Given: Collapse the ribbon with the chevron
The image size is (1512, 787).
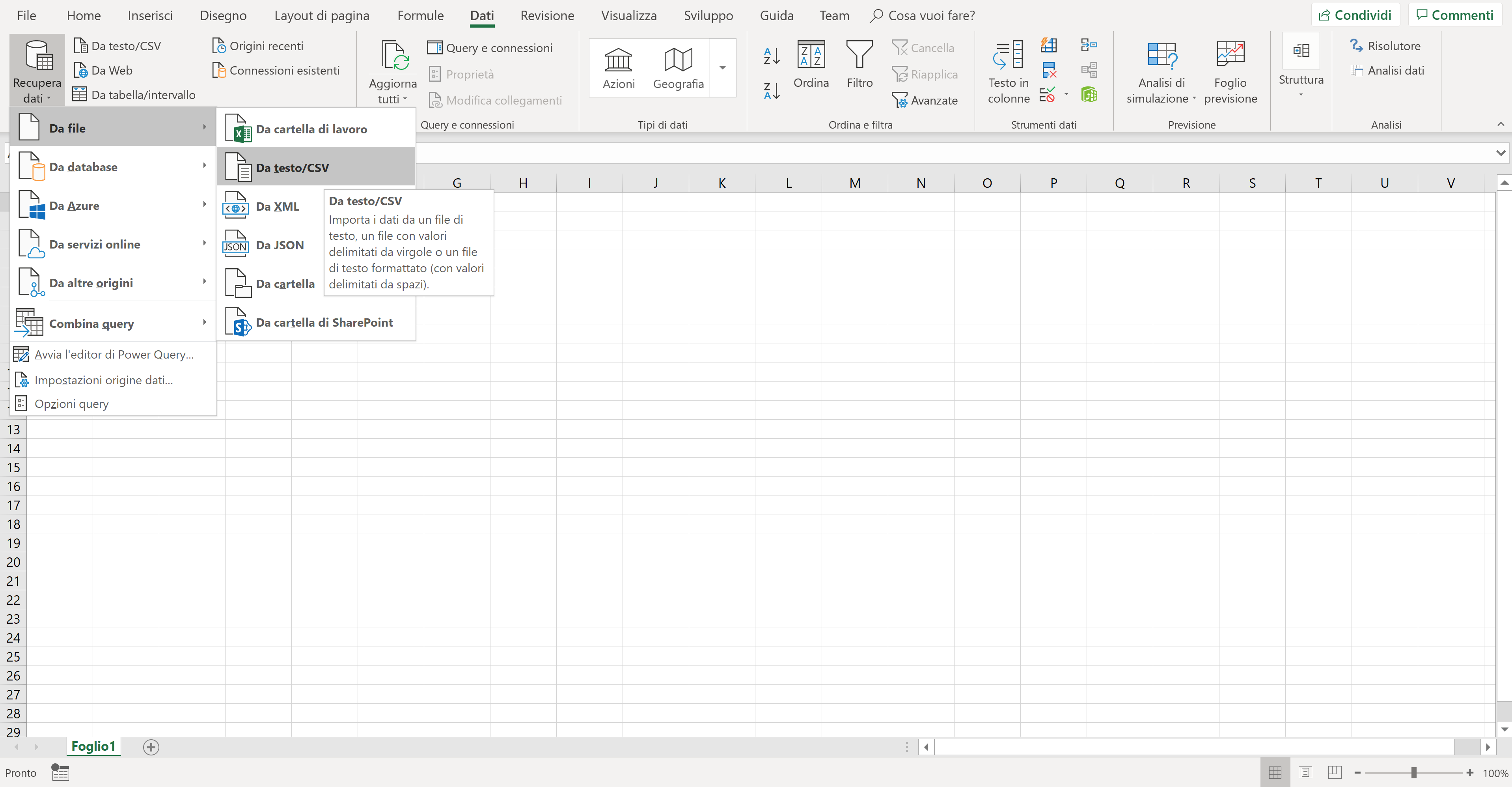Looking at the screenshot, I should 1500,124.
